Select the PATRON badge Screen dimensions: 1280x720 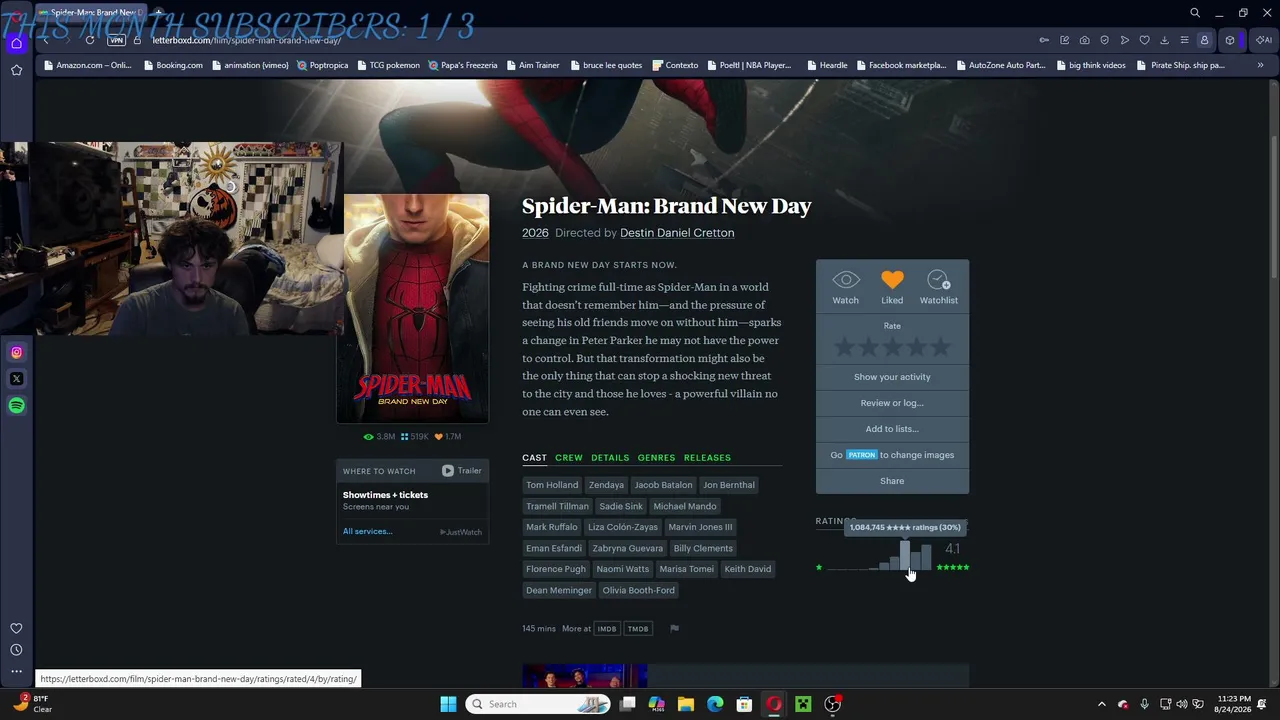(x=861, y=455)
